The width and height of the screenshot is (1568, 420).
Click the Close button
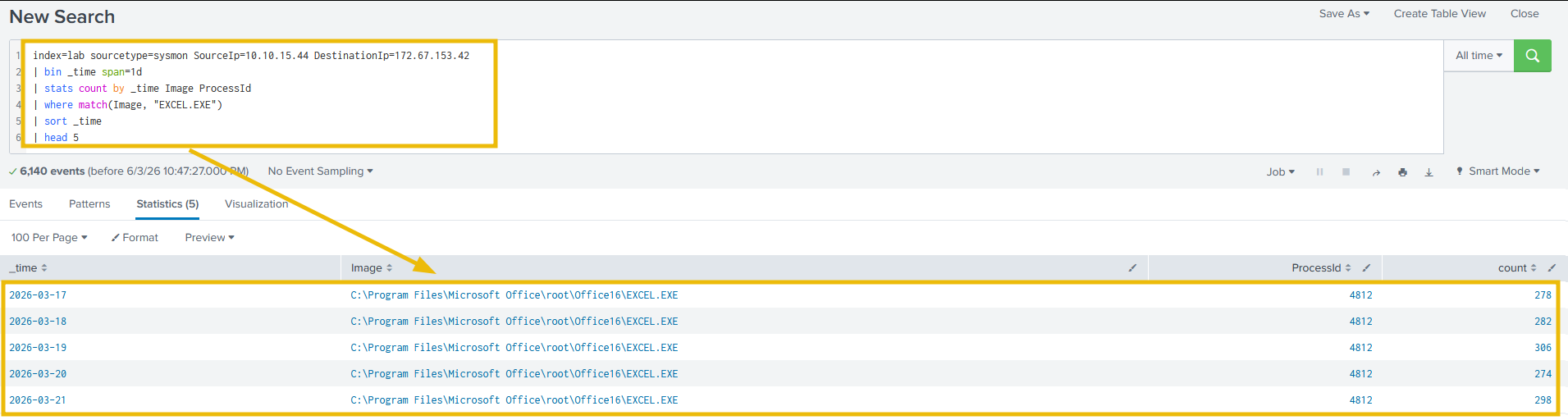tap(1525, 14)
